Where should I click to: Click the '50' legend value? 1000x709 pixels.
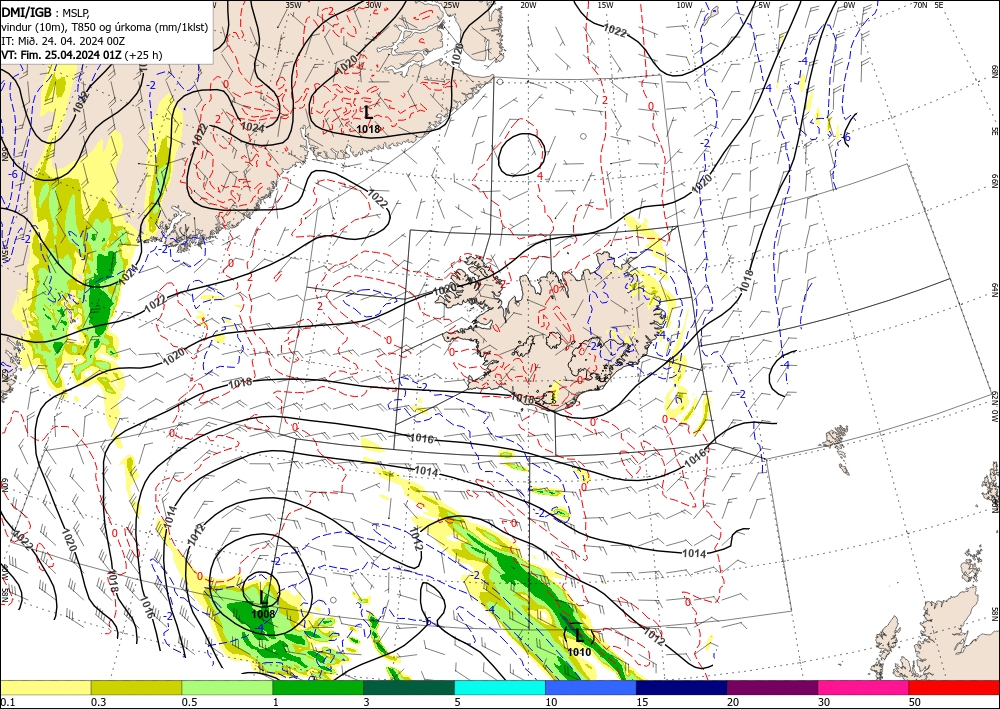click(915, 702)
